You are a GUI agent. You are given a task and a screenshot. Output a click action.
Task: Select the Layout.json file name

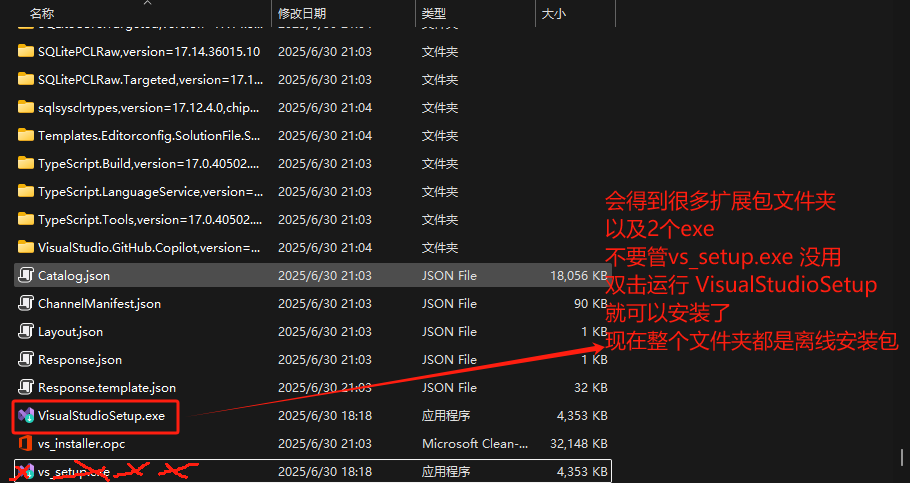click(70, 331)
